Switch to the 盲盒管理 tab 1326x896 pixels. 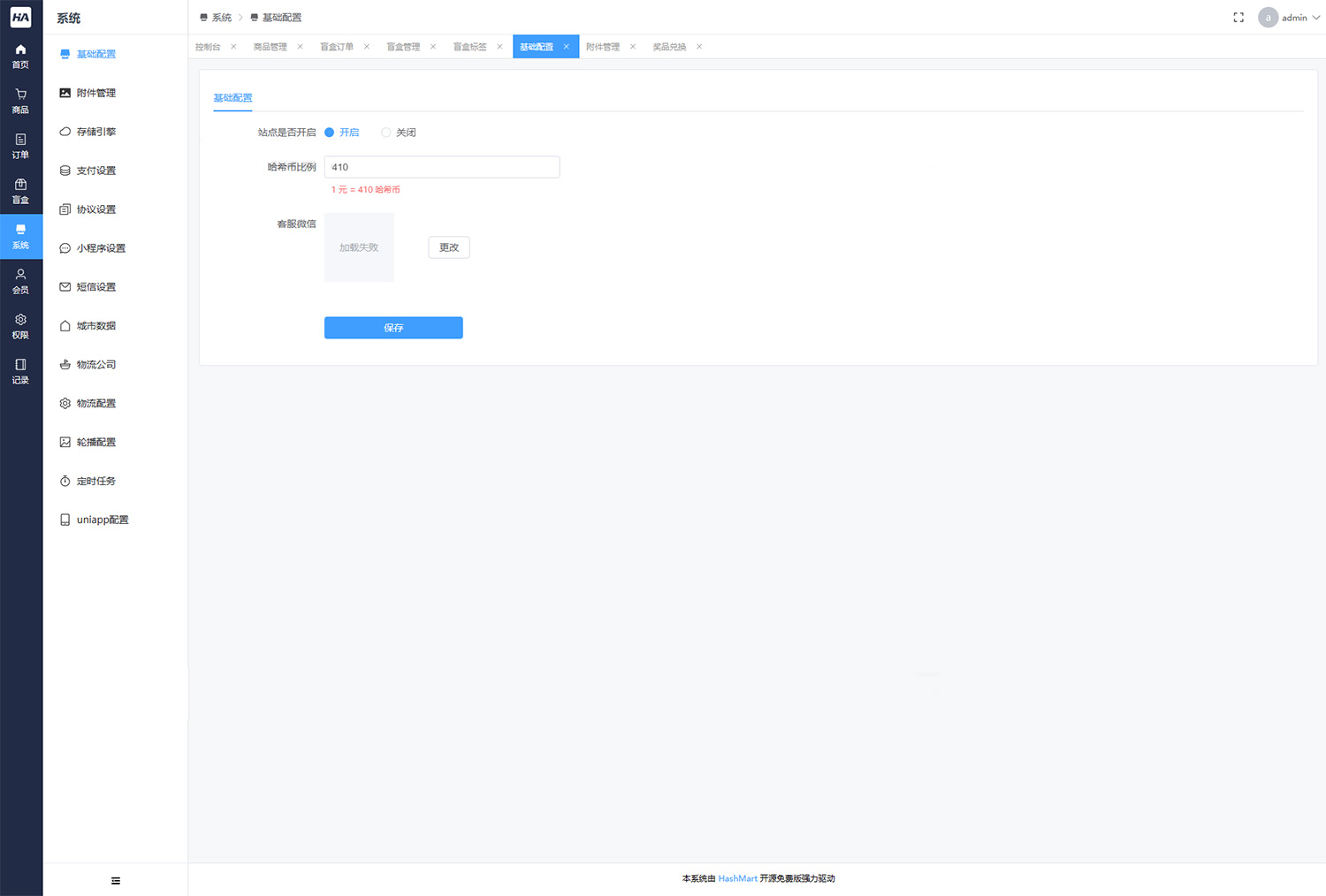click(x=402, y=46)
